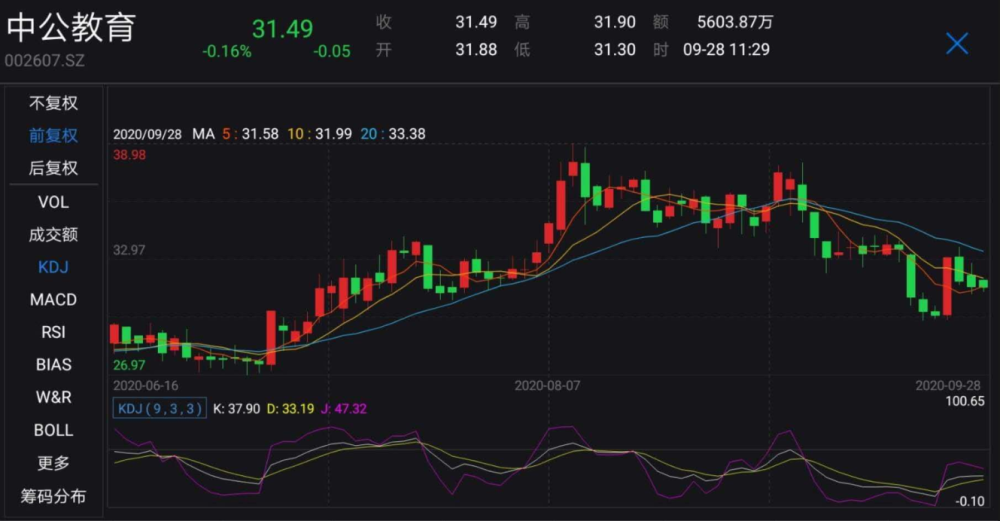Tap the 2020-08-07 date marker
Image resolution: width=1000 pixels, height=521 pixels.
tap(547, 386)
